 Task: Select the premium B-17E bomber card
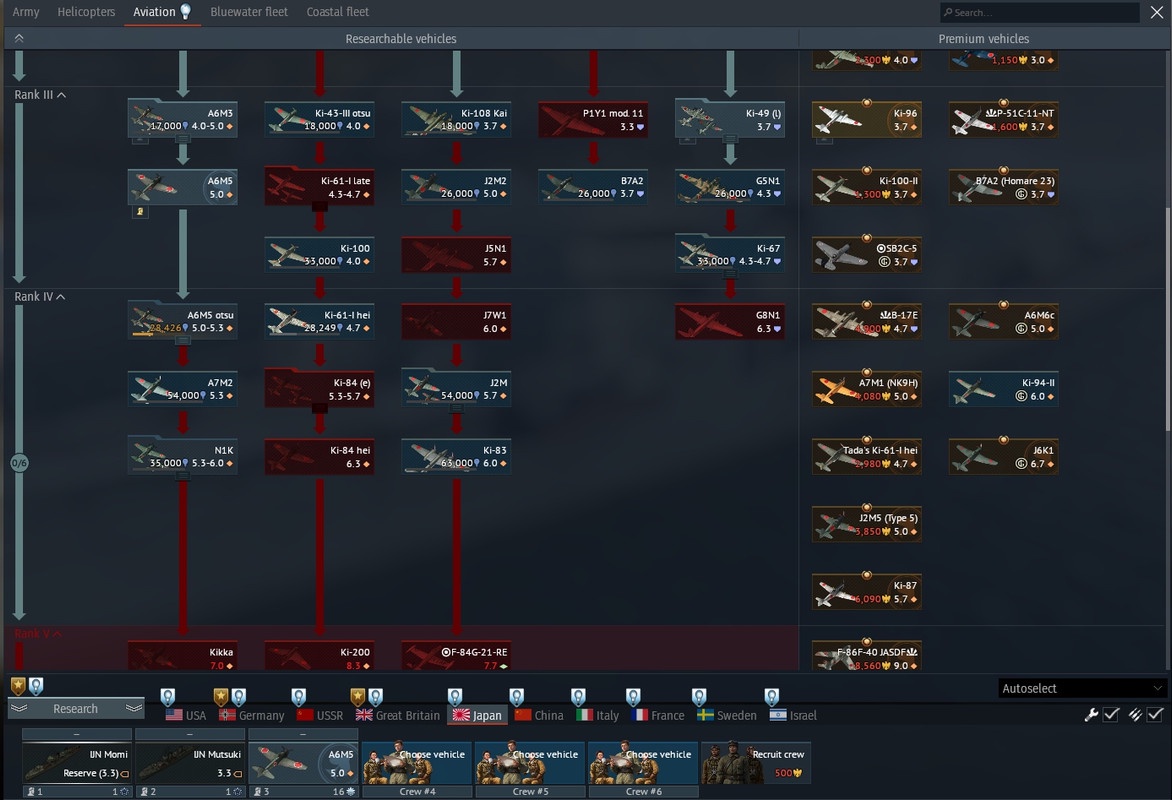[x=866, y=321]
